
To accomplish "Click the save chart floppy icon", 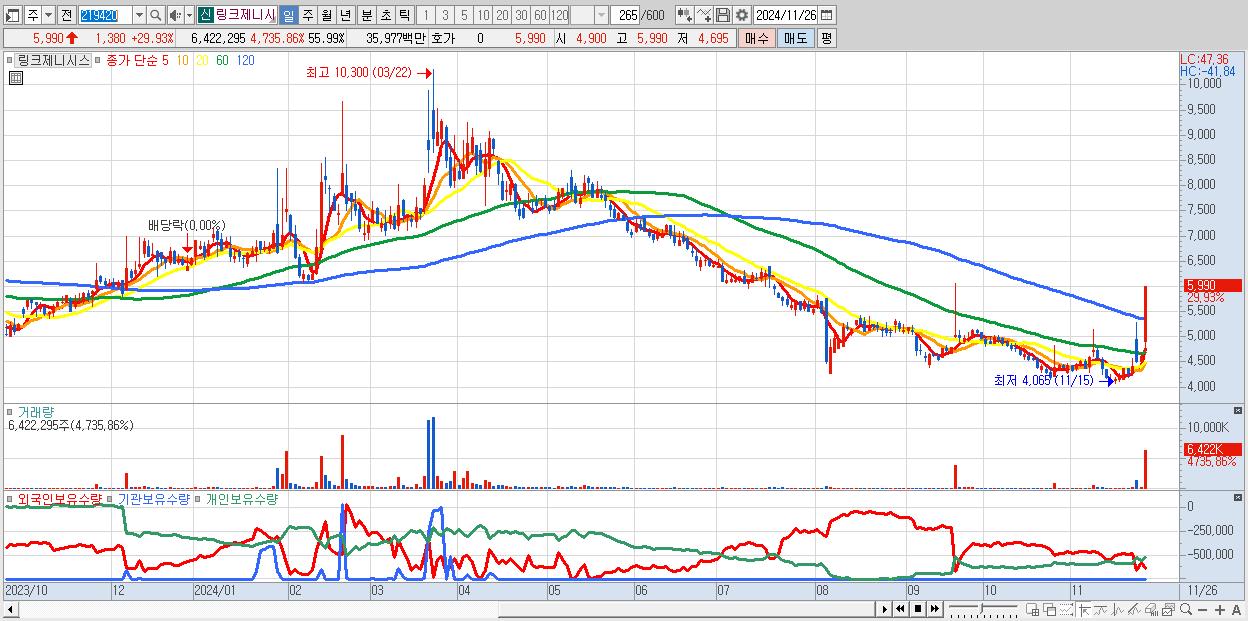I will (x=722, y=15).
